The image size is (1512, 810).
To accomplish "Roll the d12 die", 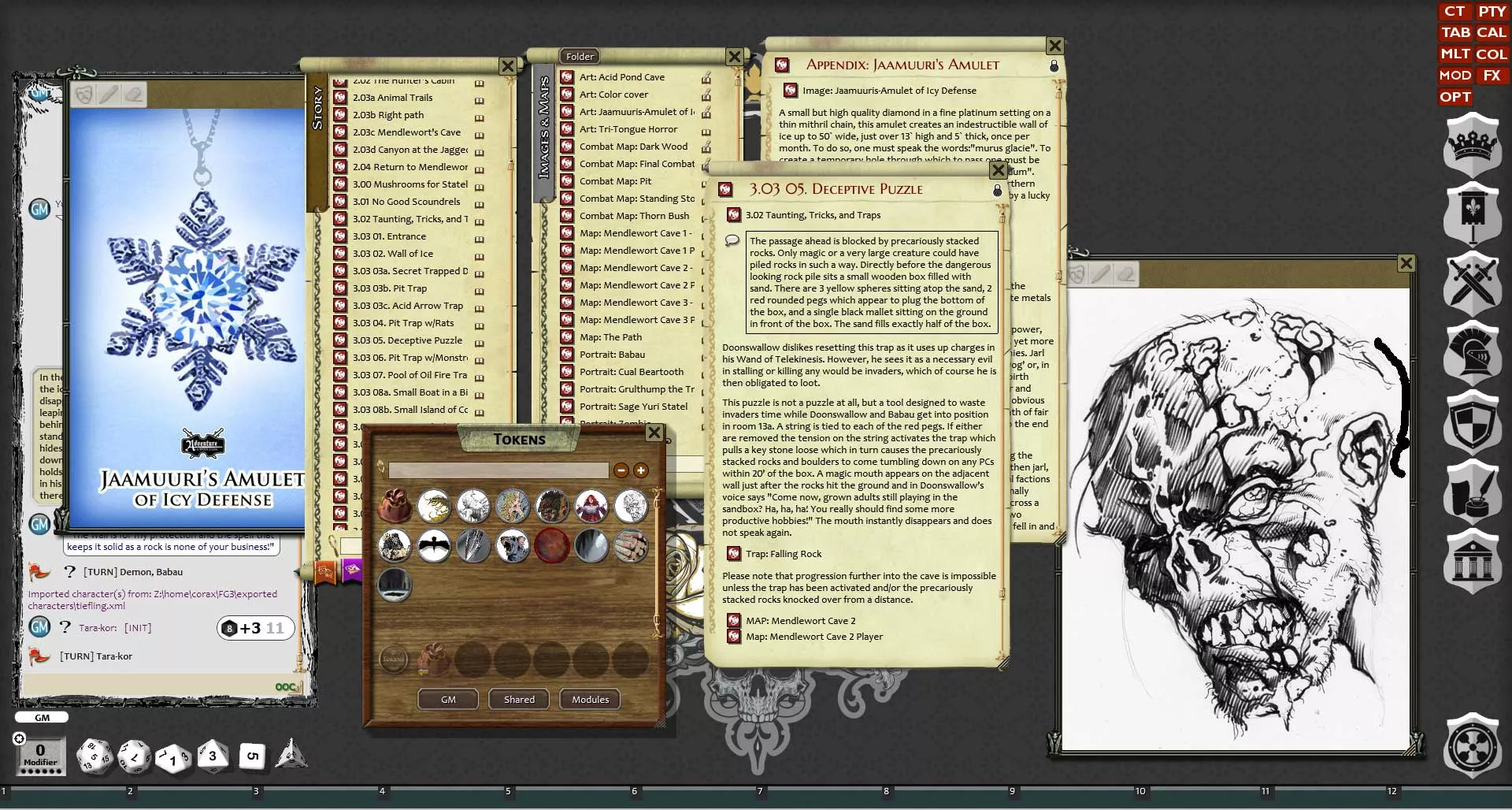I will click(x=135, y=757).
